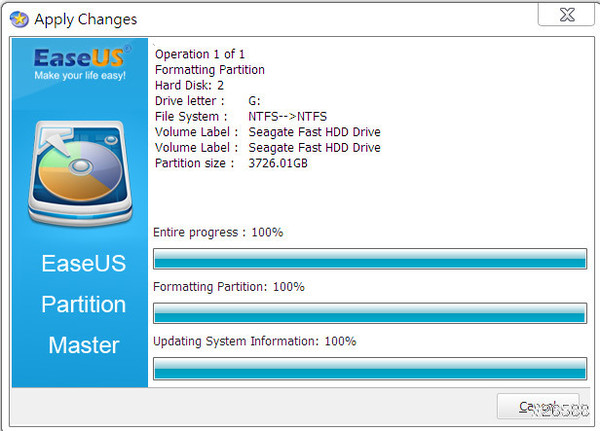The width and height of the screenshot is (600, 431).
Task: Click the Apply Changes title bar icon
Action: tap(19, 19)
